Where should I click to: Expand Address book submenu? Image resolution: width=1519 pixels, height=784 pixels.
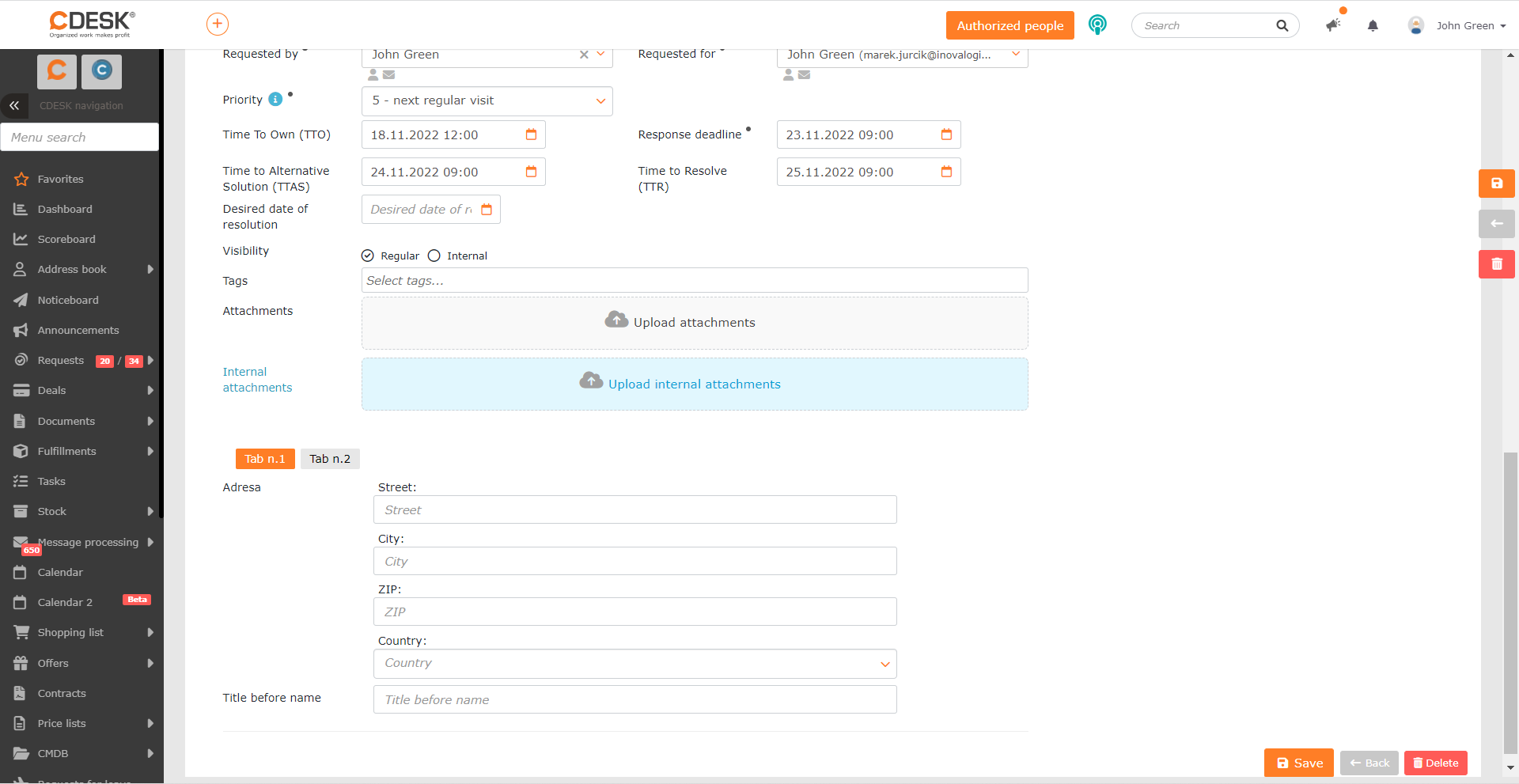pyautogui.click(x=150, y=270)
